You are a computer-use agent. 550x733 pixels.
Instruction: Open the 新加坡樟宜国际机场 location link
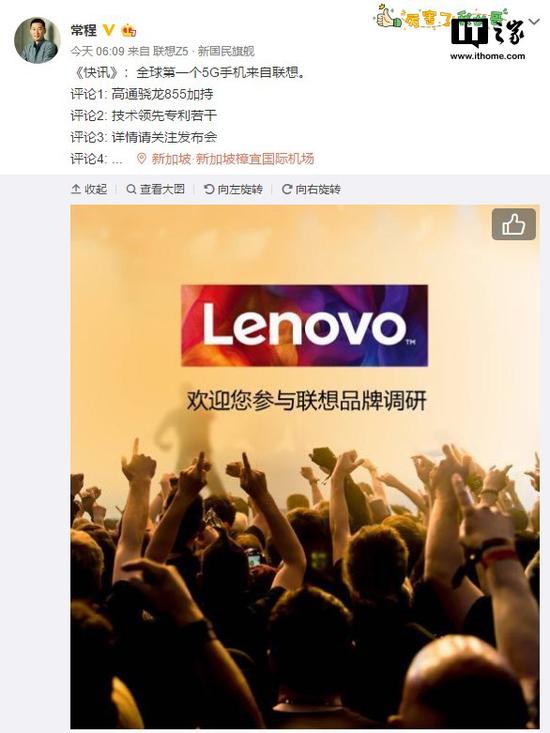point(233,159)
